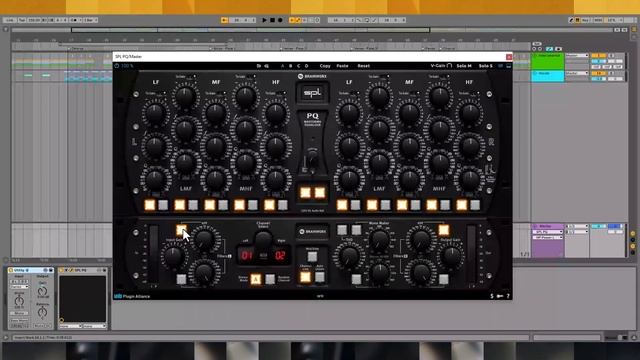Toggle the plugin power icon beside 100%

pos(117,66)
